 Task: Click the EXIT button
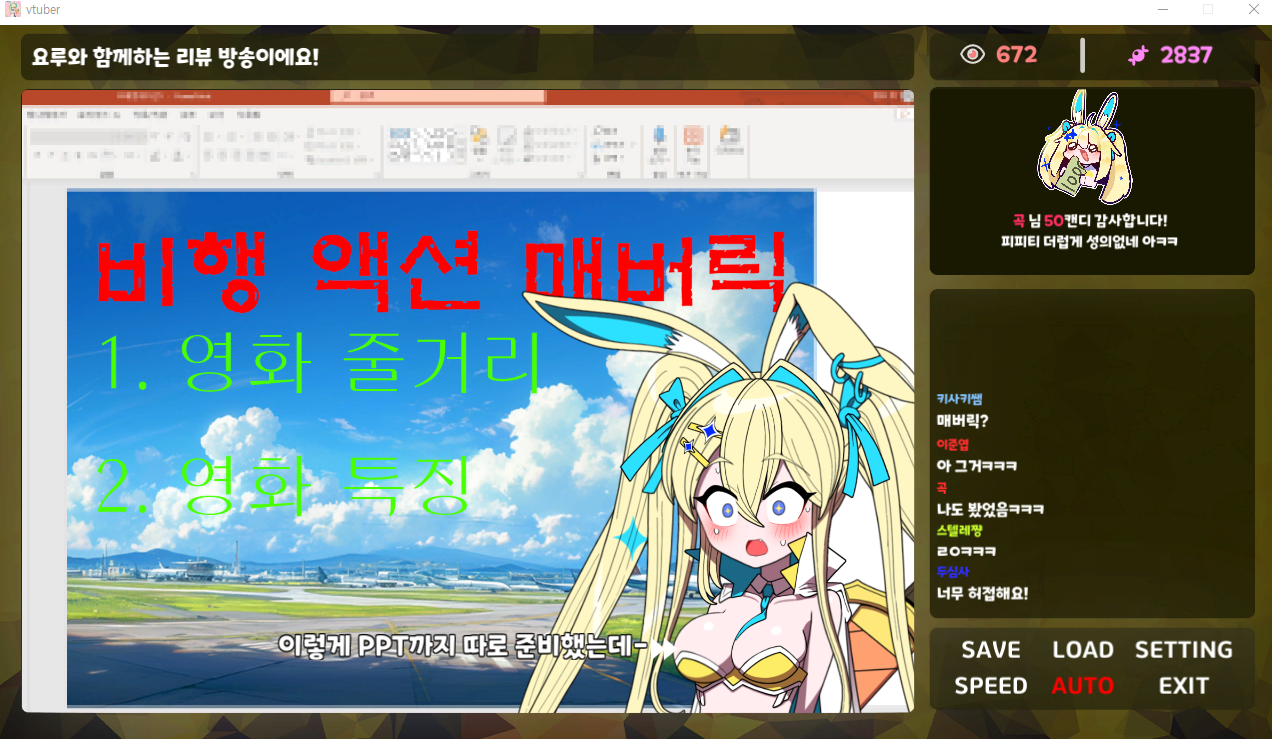click(x=1184, y=686)
